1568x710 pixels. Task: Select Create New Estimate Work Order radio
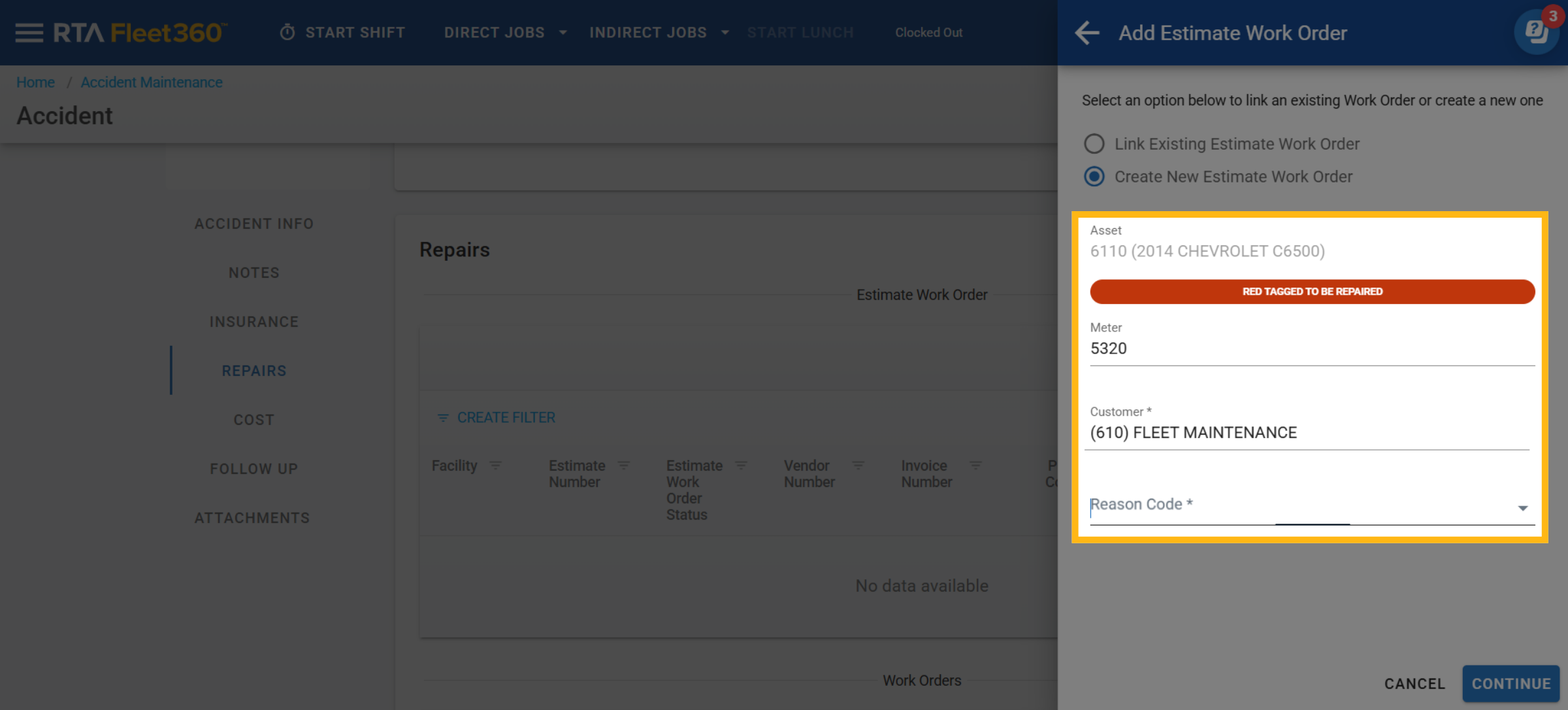(1094, 177)
